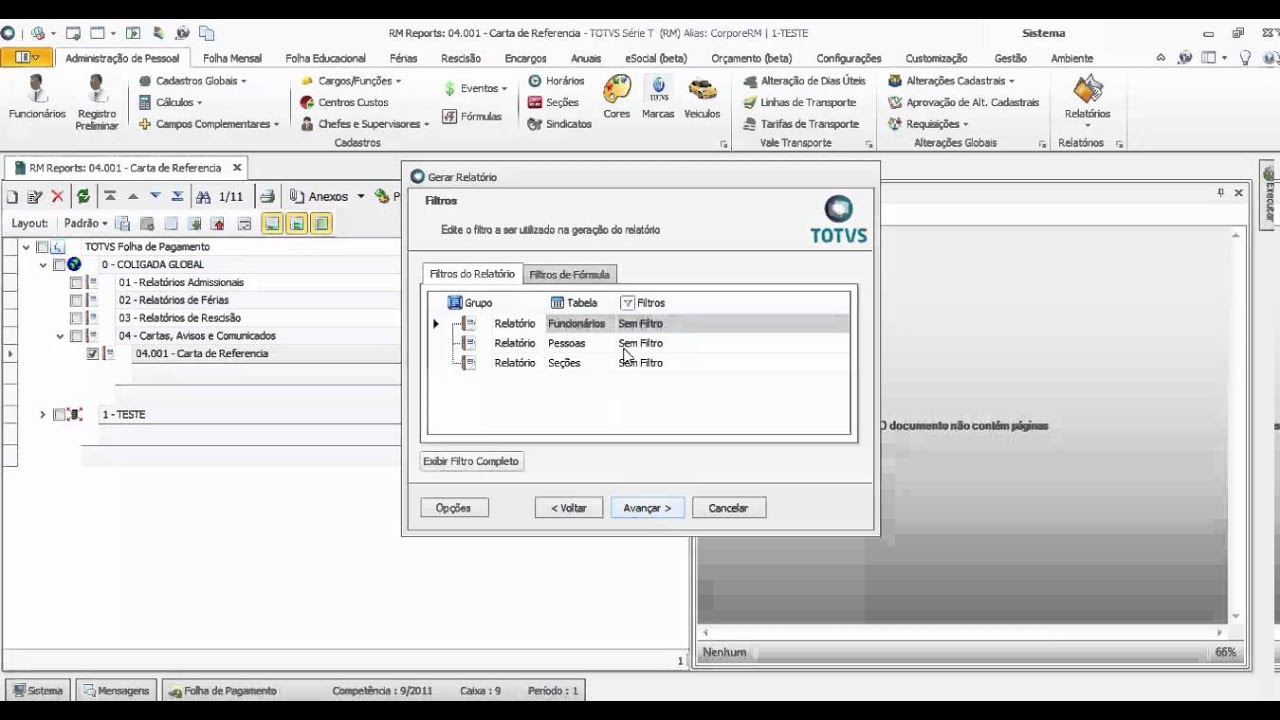Viewport: 1280px width, 720px height.
Task: Check the 01 - Relatórios Admissionais checkbox
Action: click(x=76, y=283)
